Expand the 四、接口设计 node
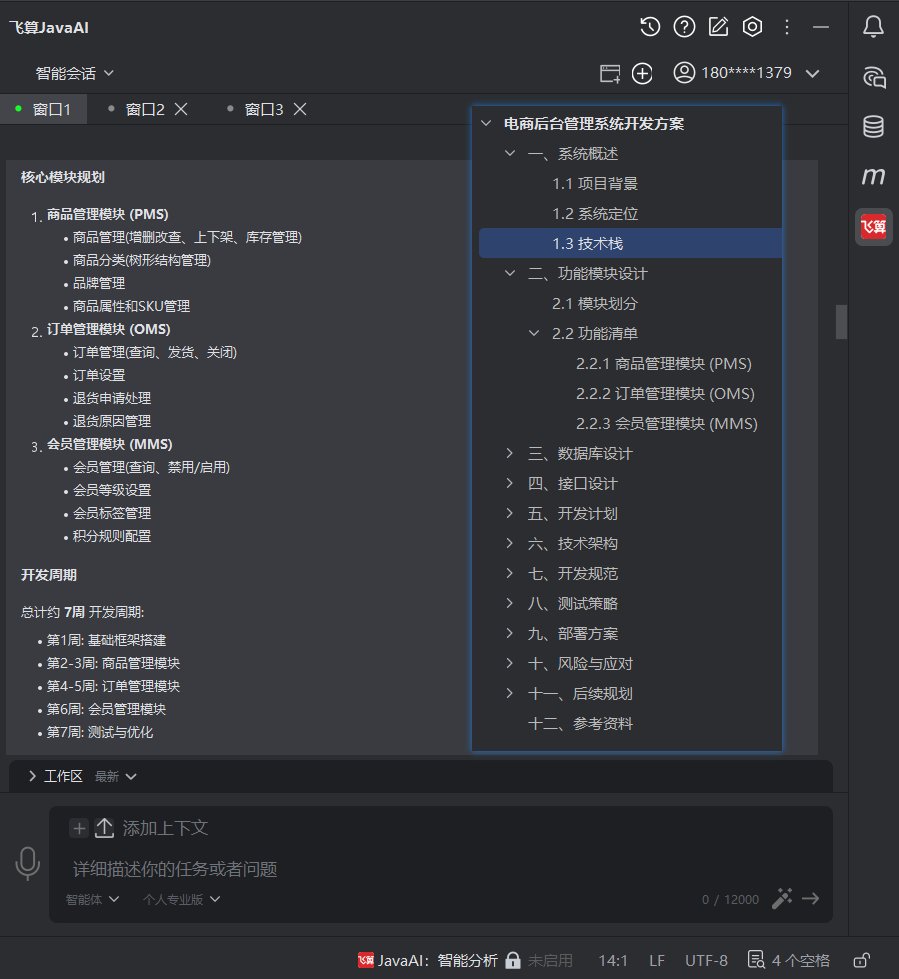 (510, 483)
